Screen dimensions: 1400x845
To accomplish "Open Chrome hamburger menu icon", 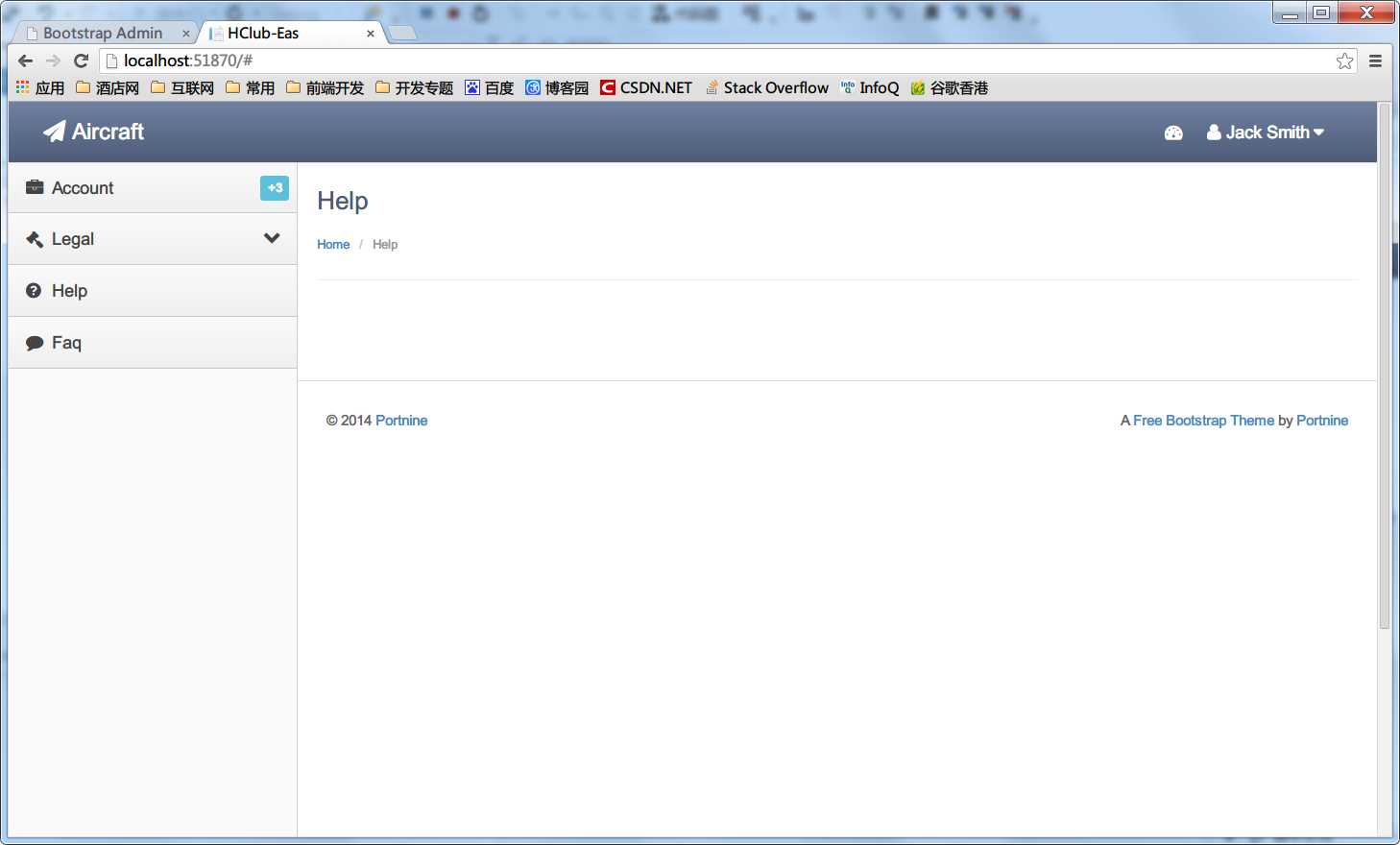I will click(1375, 60).
